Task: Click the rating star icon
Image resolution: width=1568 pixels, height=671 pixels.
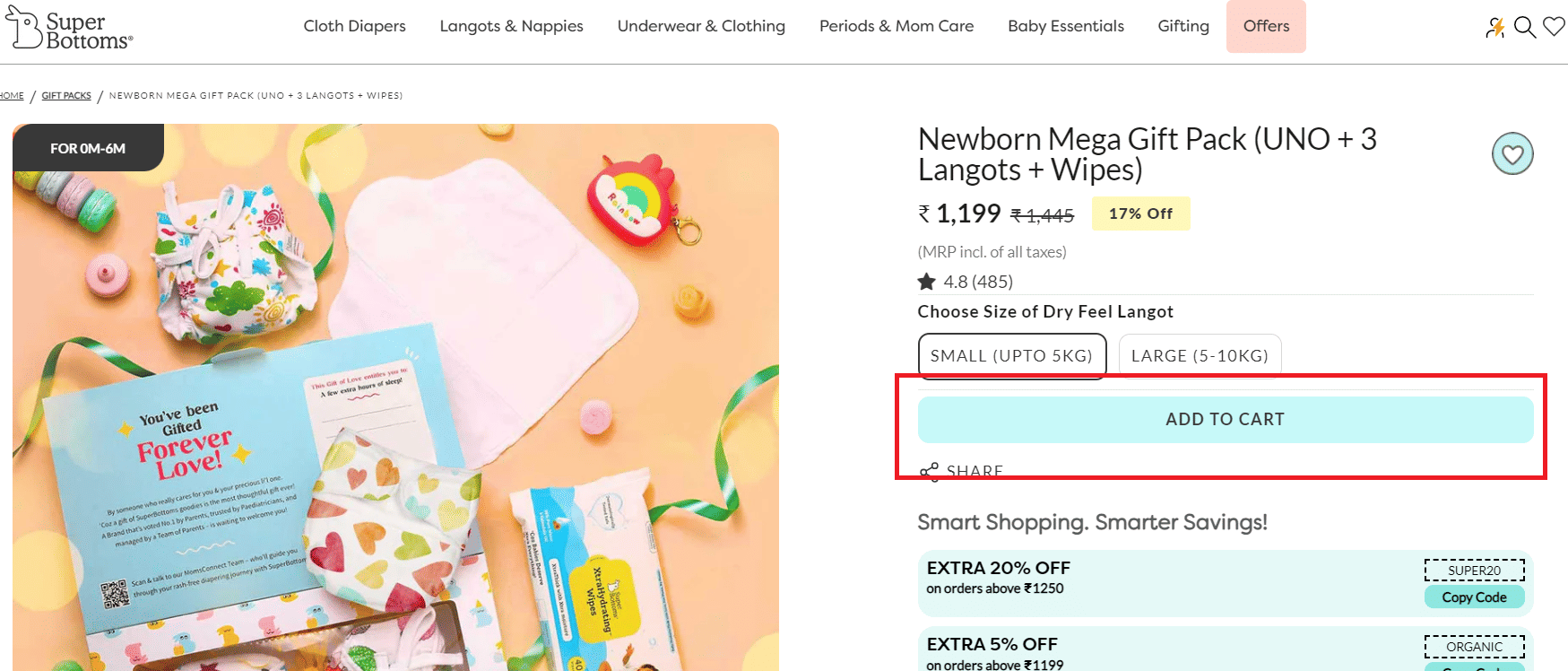Action: (x=927, y=282)
